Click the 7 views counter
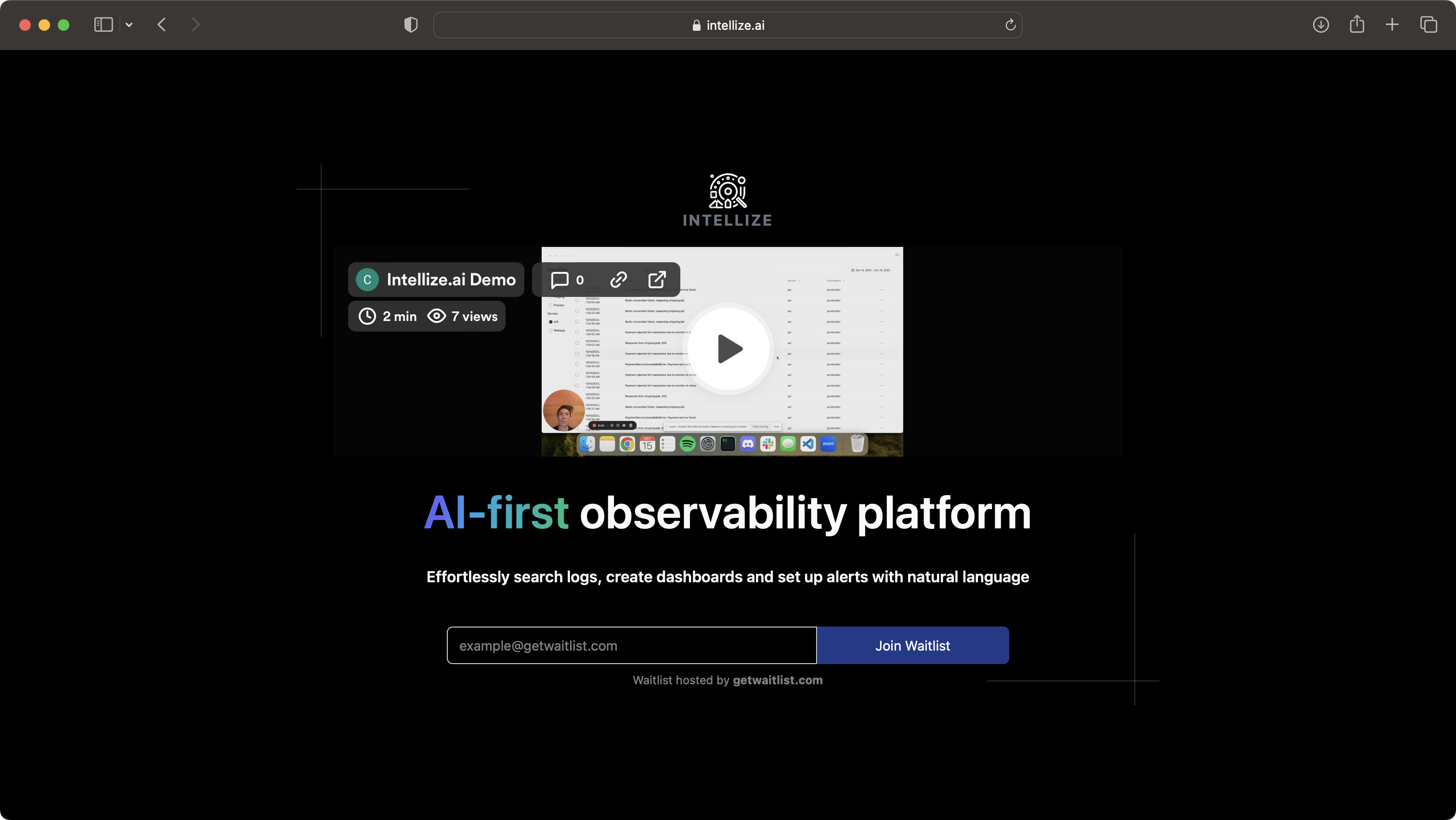 point(474,316)
